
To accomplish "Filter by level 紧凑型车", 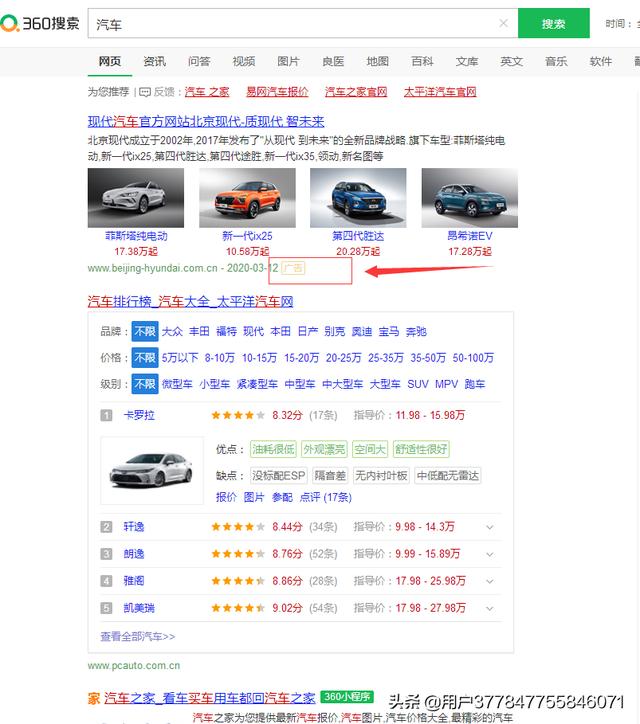I will 257,384.
